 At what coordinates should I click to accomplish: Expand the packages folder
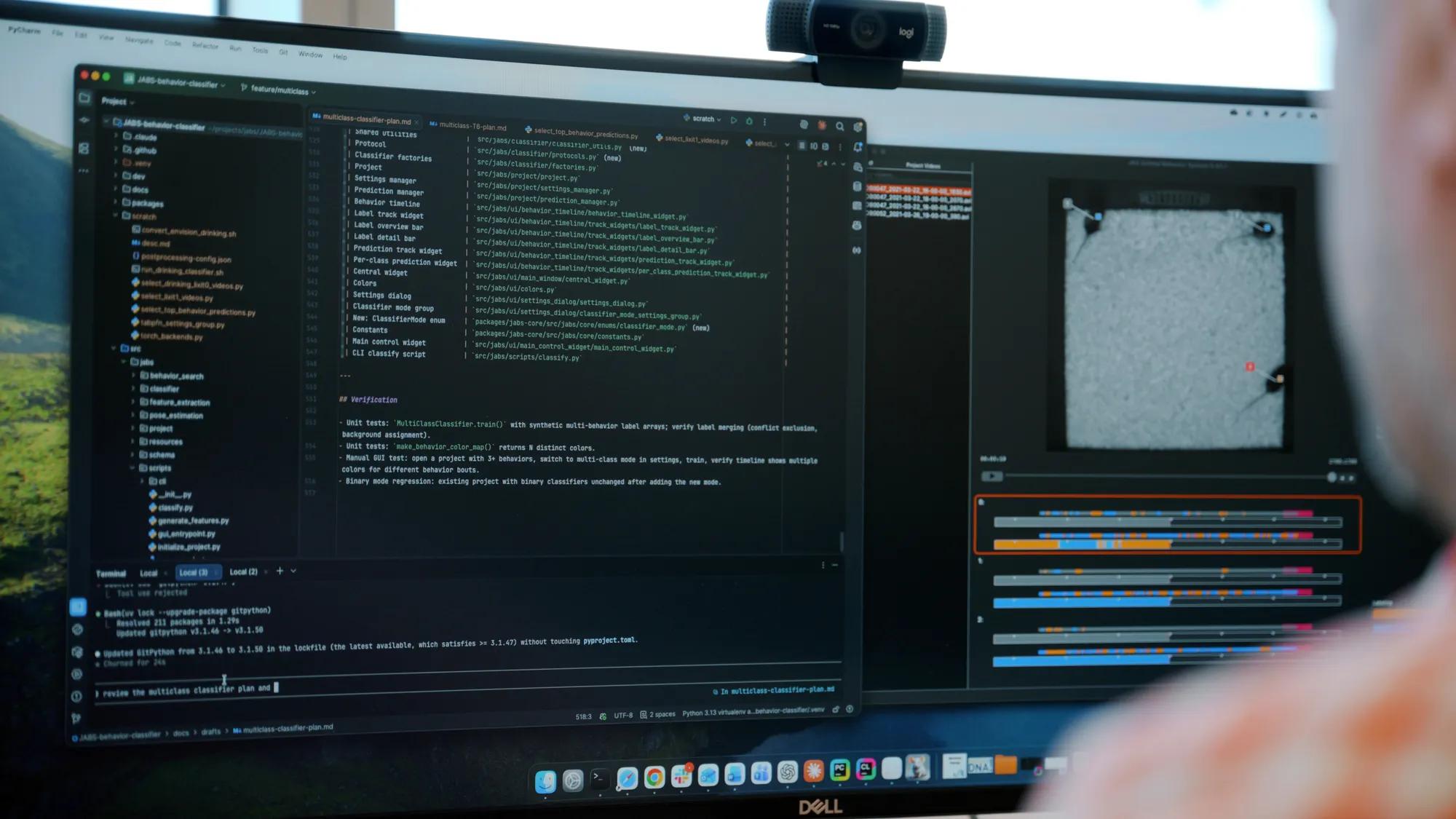(116, 202)
